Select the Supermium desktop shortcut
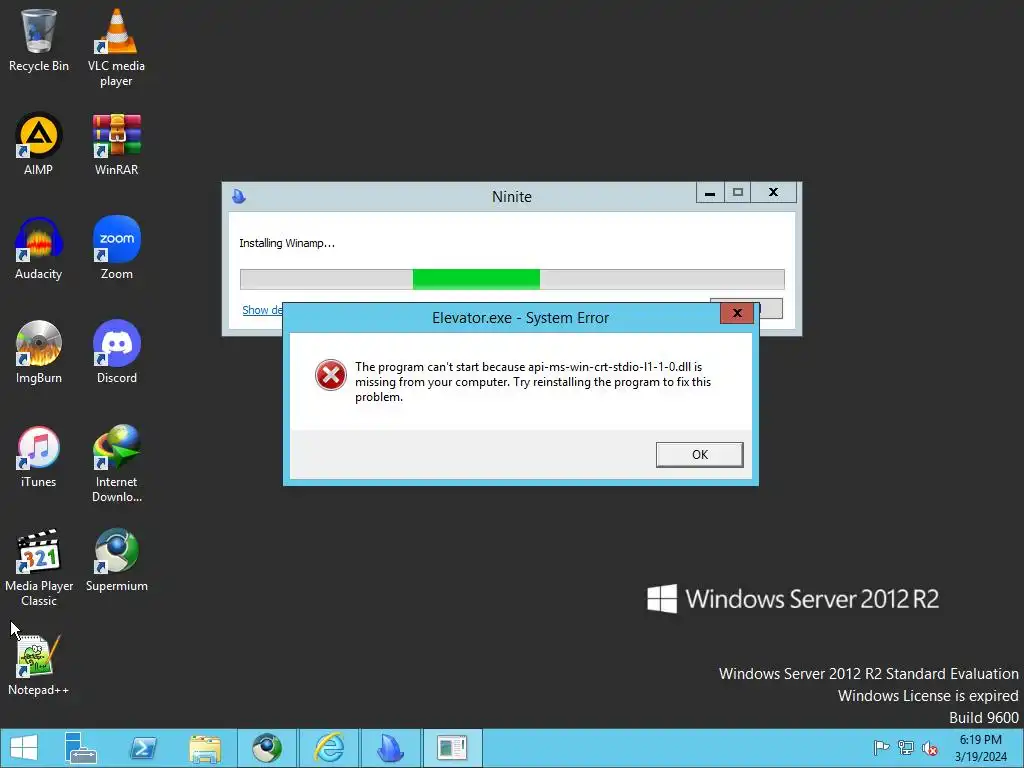Screen dimensions: 1024x768 point(116,560)
